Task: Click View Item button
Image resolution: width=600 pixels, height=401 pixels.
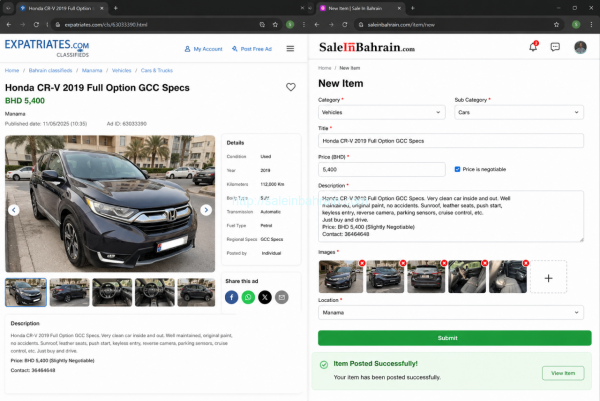Action: [x=563, y=373]
